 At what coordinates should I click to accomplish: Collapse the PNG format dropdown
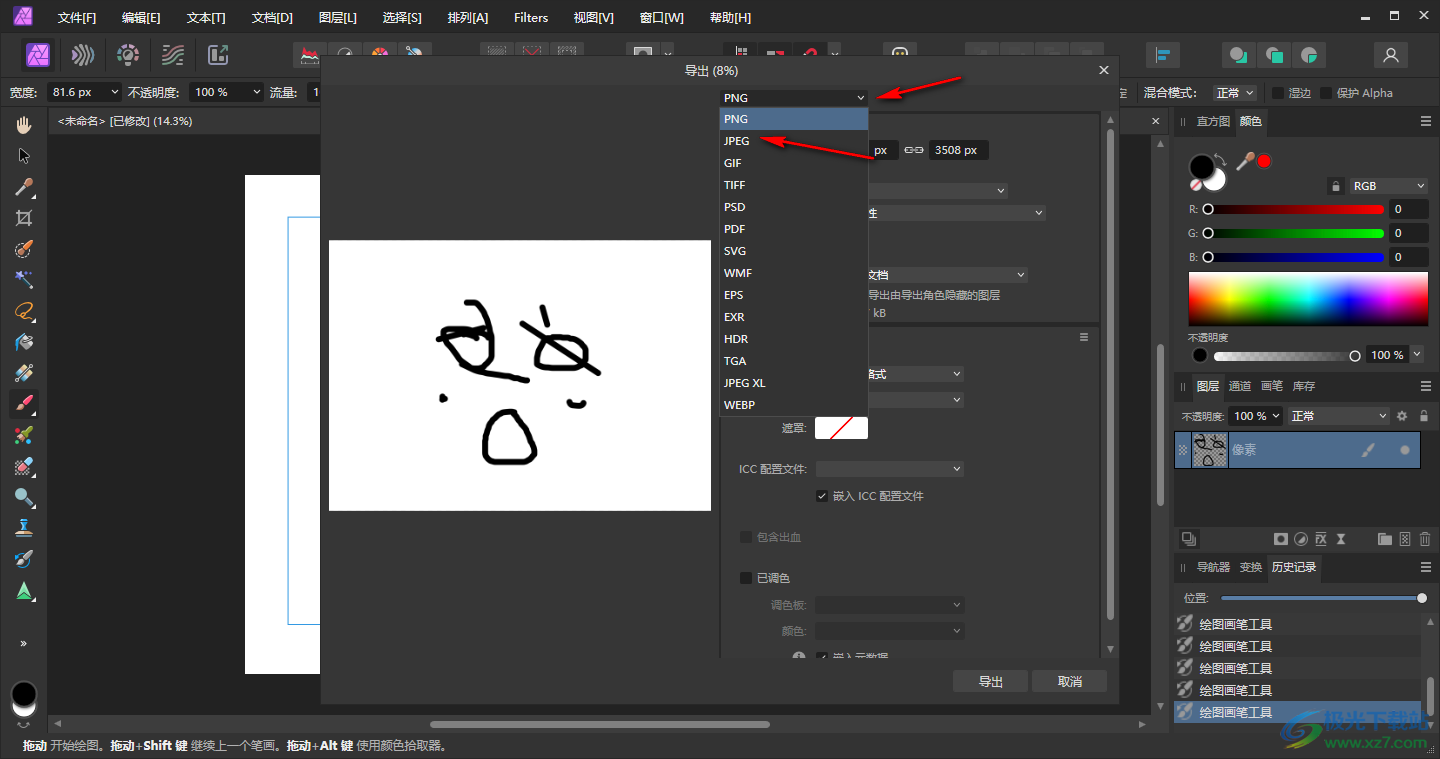[x=794, y=98]
